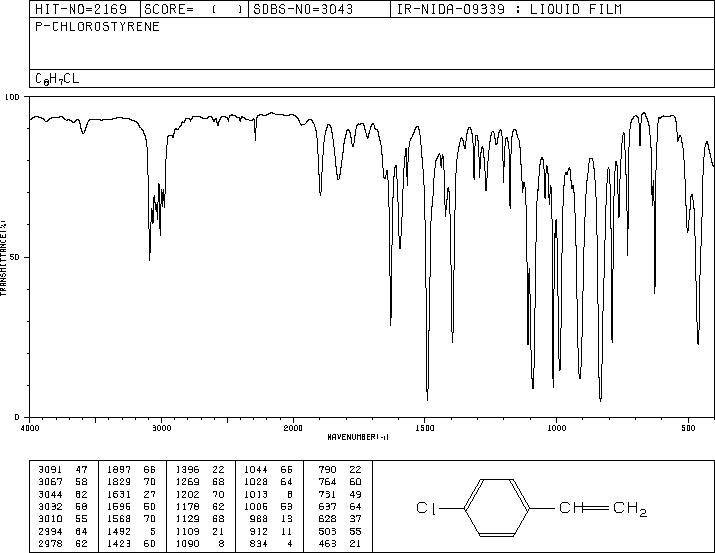Screen dimensions: 715x553
Task: Select peak table entry 834
Action: [x=258, y=543]
